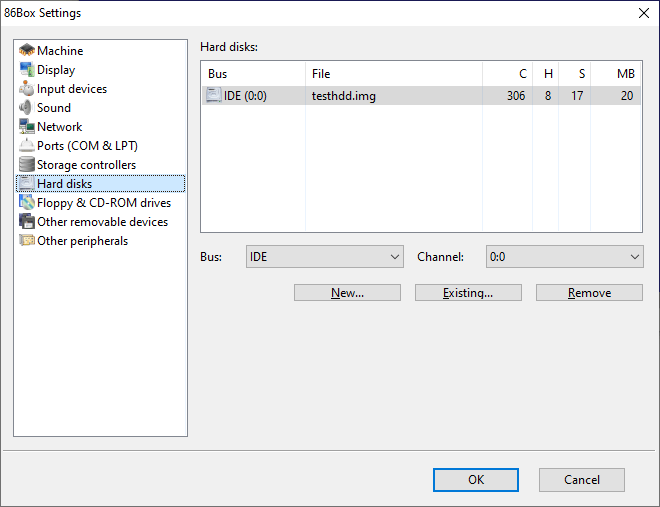Select the Network category icon
This screenshot has height=507, width=660.
[27, 127]
